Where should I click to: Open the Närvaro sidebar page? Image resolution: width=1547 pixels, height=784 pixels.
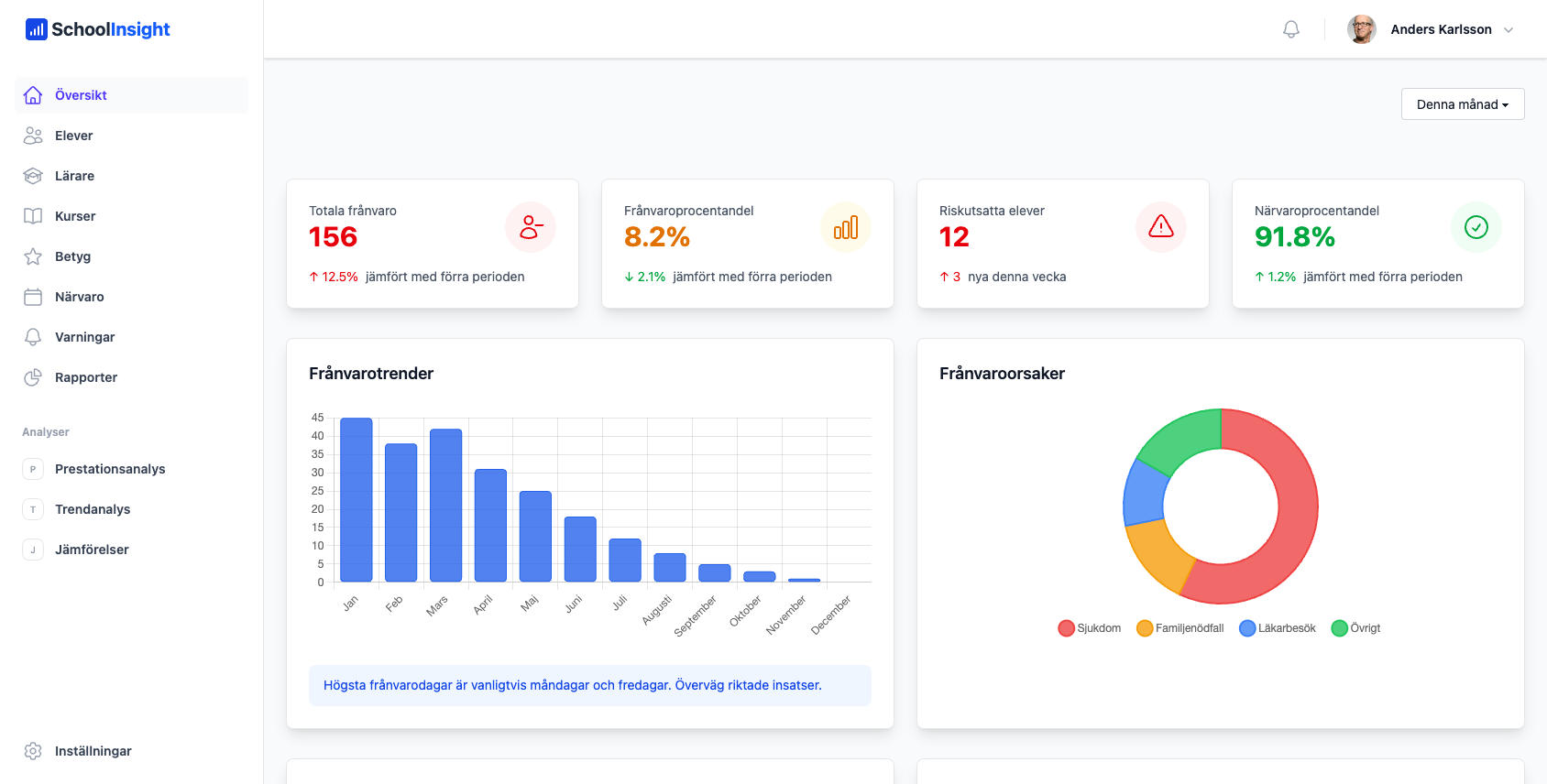pyautogui.click(x=79, y=297)
